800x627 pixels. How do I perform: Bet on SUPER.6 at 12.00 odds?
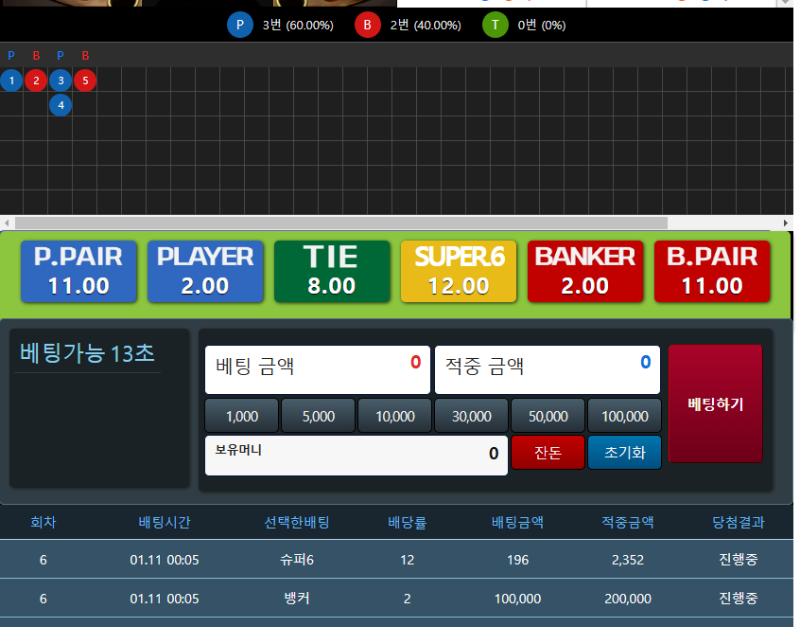coord(459,271)
